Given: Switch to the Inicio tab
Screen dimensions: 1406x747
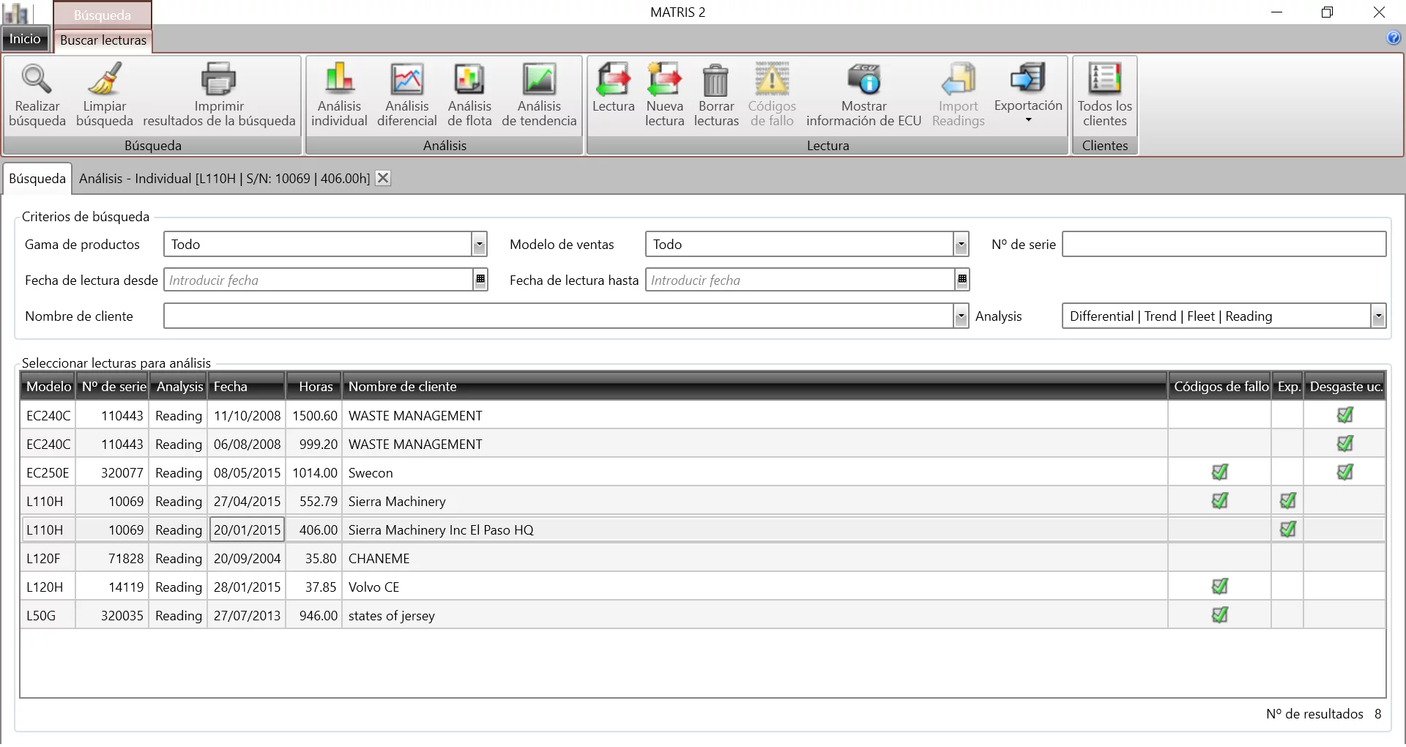Looking at the screenshot, I should pos(25,39).
